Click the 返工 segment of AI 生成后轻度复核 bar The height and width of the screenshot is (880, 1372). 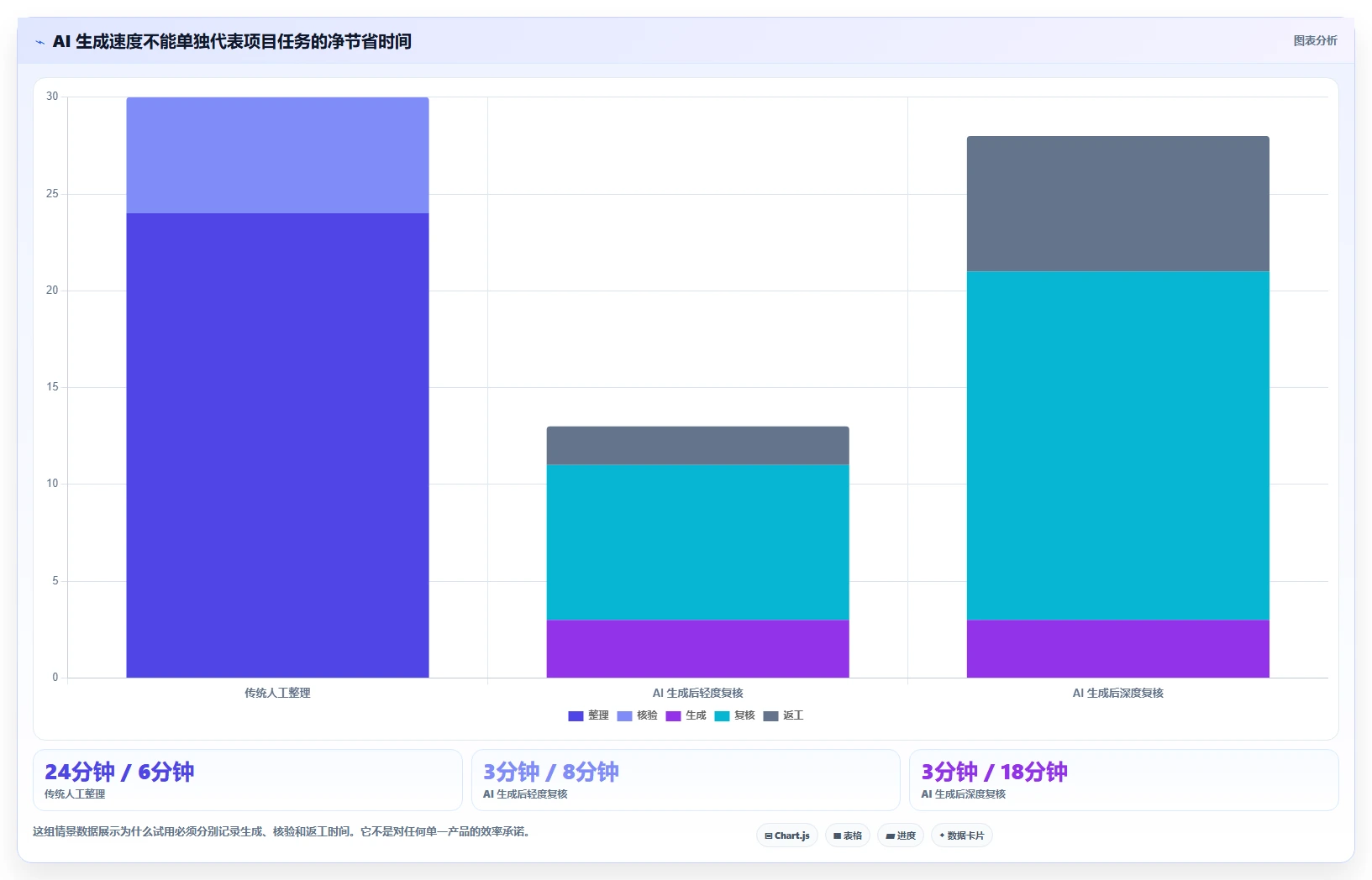point(697,446)
